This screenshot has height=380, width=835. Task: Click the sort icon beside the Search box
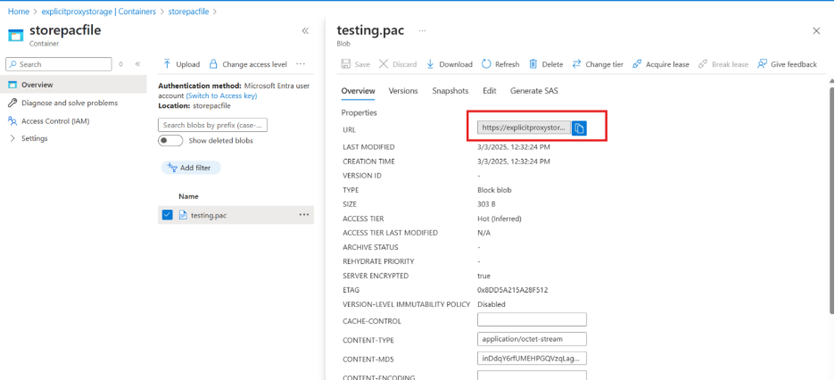click(121, 64)
